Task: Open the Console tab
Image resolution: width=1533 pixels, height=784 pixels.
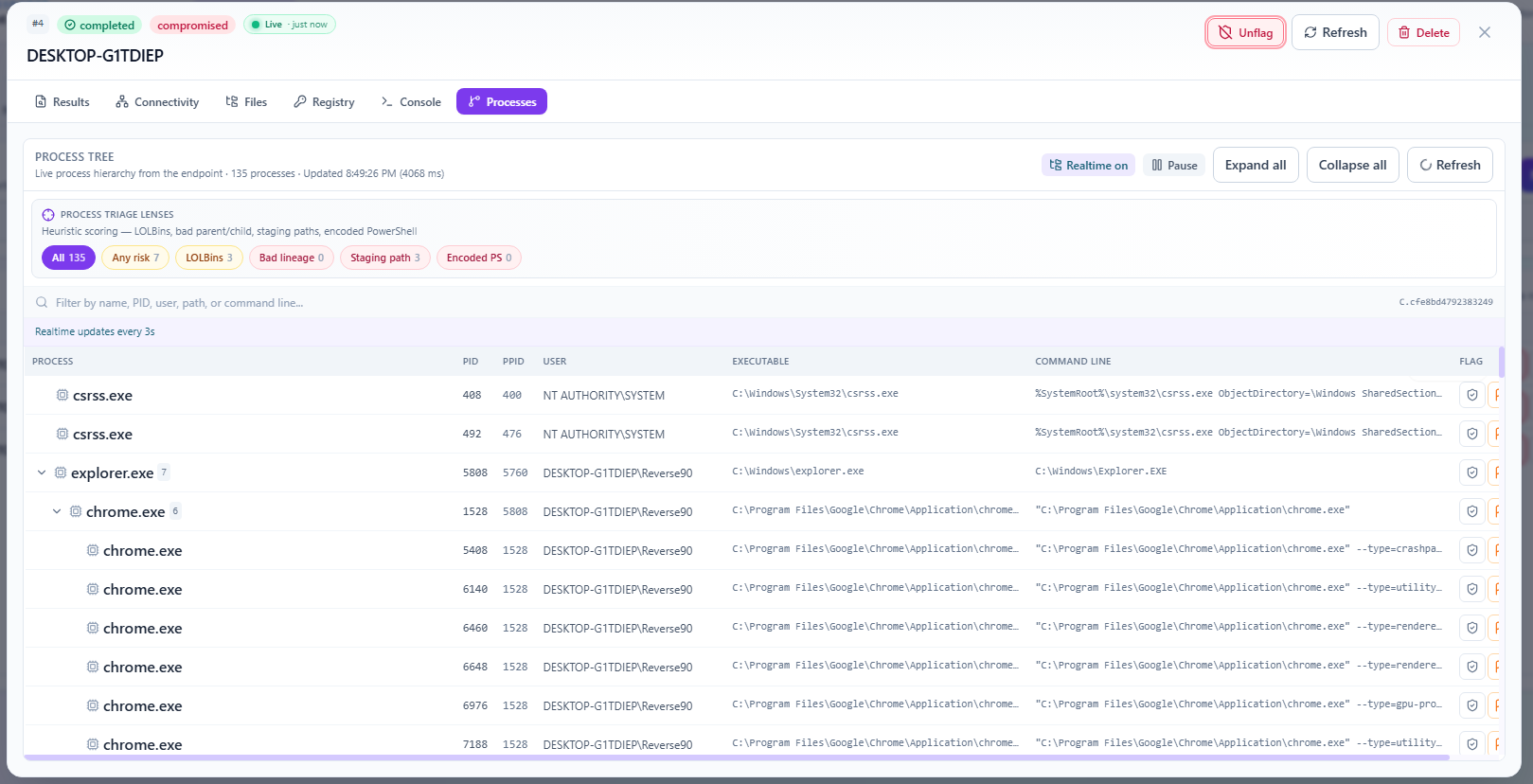Action: click(x=411, y=101)
